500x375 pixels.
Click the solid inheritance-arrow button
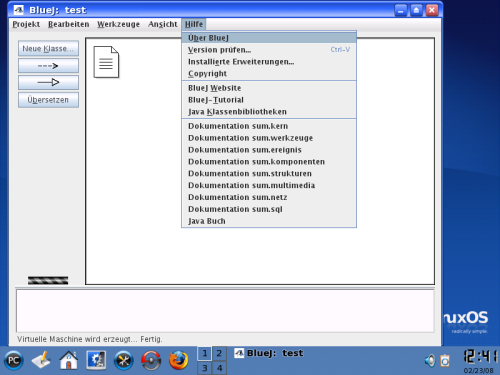pyautogui.click(x=48, y=82)
